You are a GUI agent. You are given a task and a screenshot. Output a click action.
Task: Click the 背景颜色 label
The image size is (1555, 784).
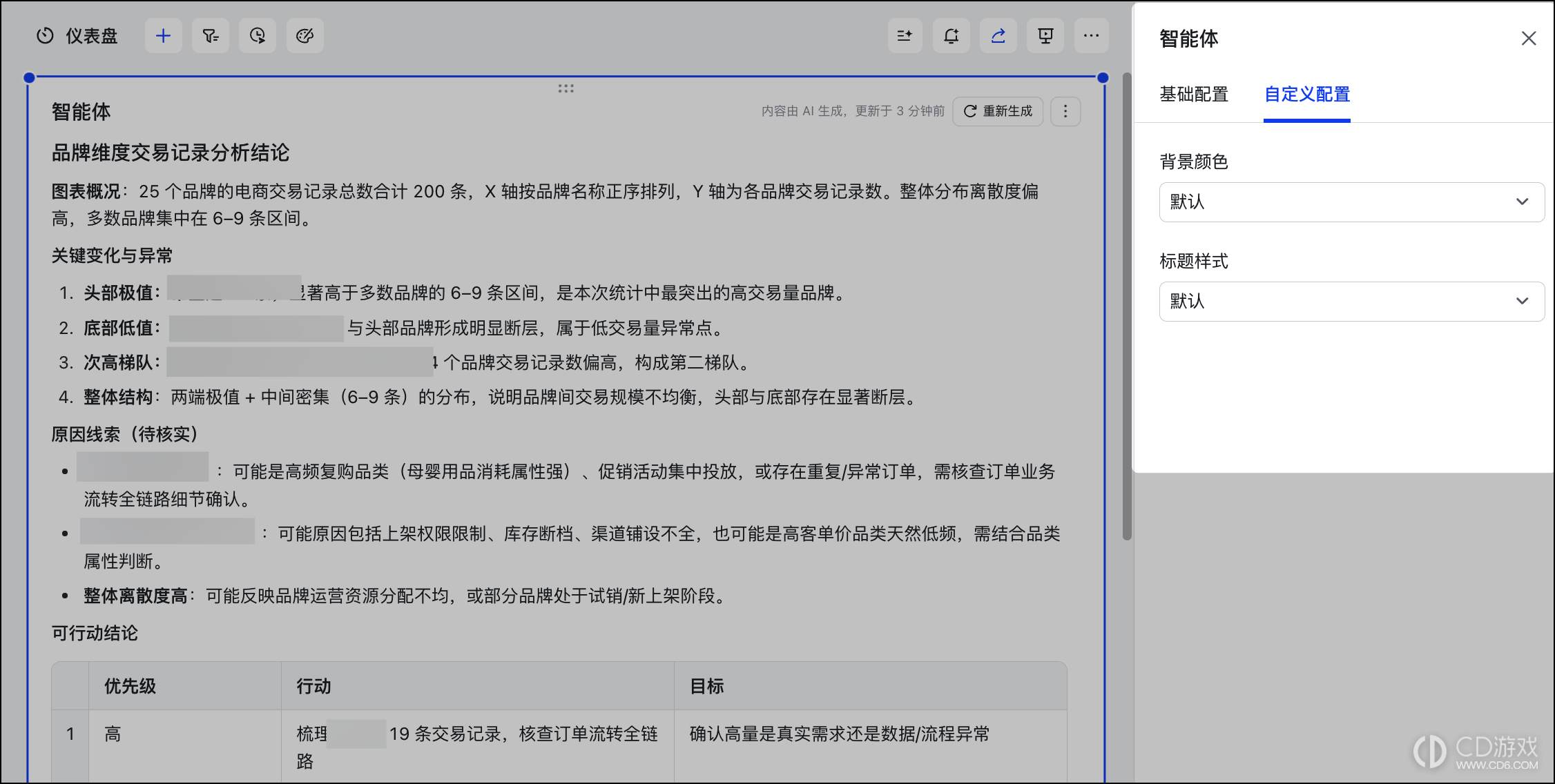click(1194, 162)
